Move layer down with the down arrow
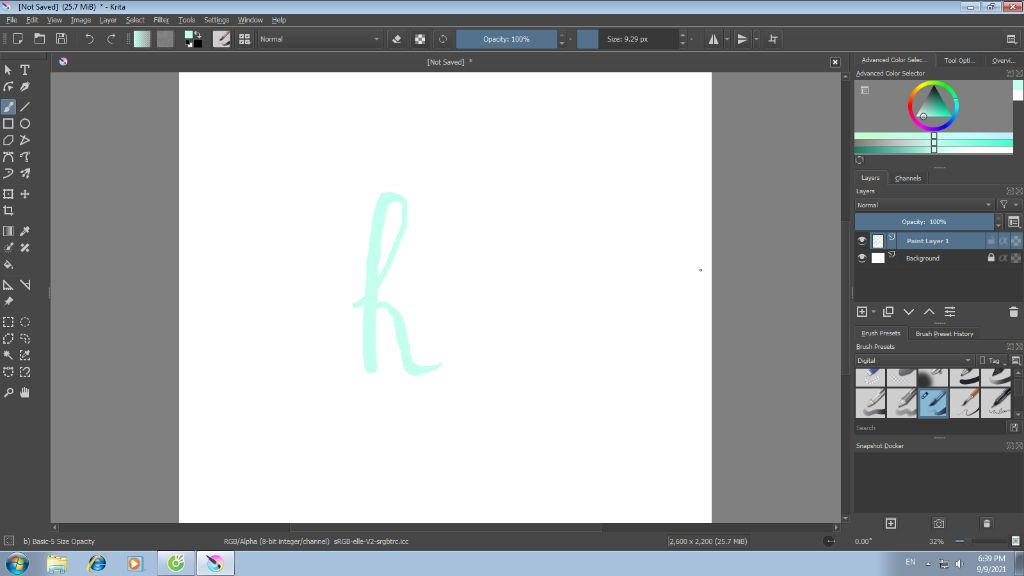Viewport: 1024px width, 576px height. 908,312
